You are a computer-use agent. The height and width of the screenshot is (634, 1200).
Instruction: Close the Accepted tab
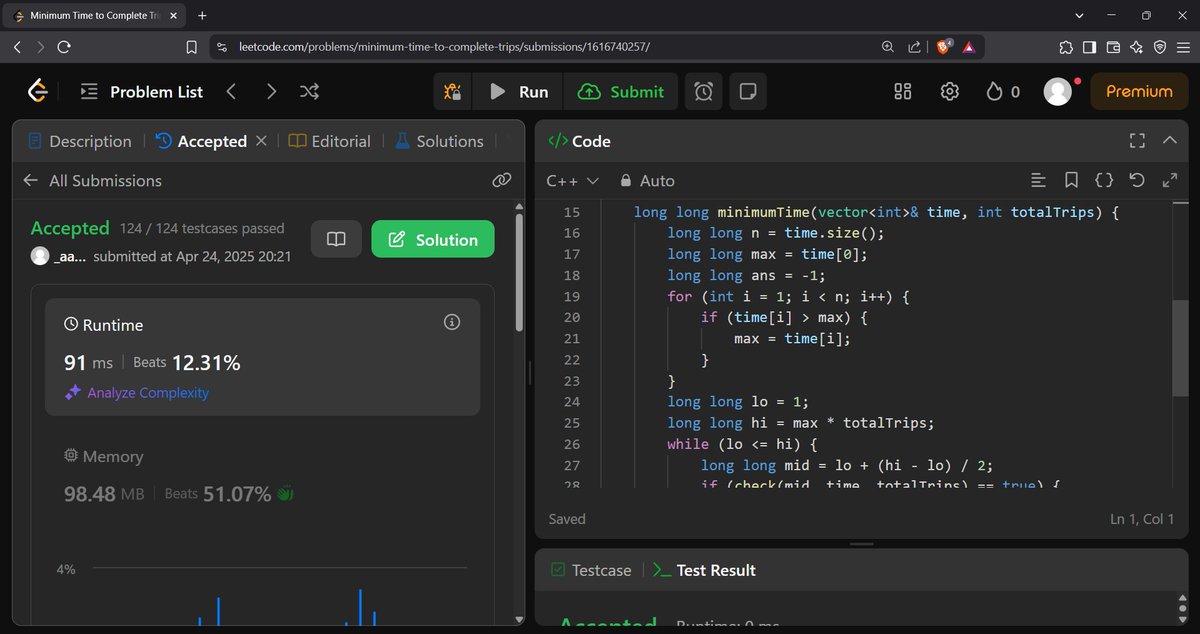pyautogui.click(x=261, y=141)
